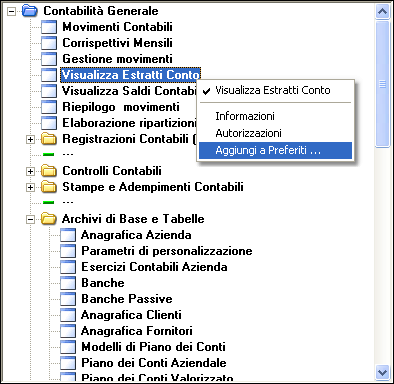Click the Movimenti Contabili window icon

coord(49,27)
